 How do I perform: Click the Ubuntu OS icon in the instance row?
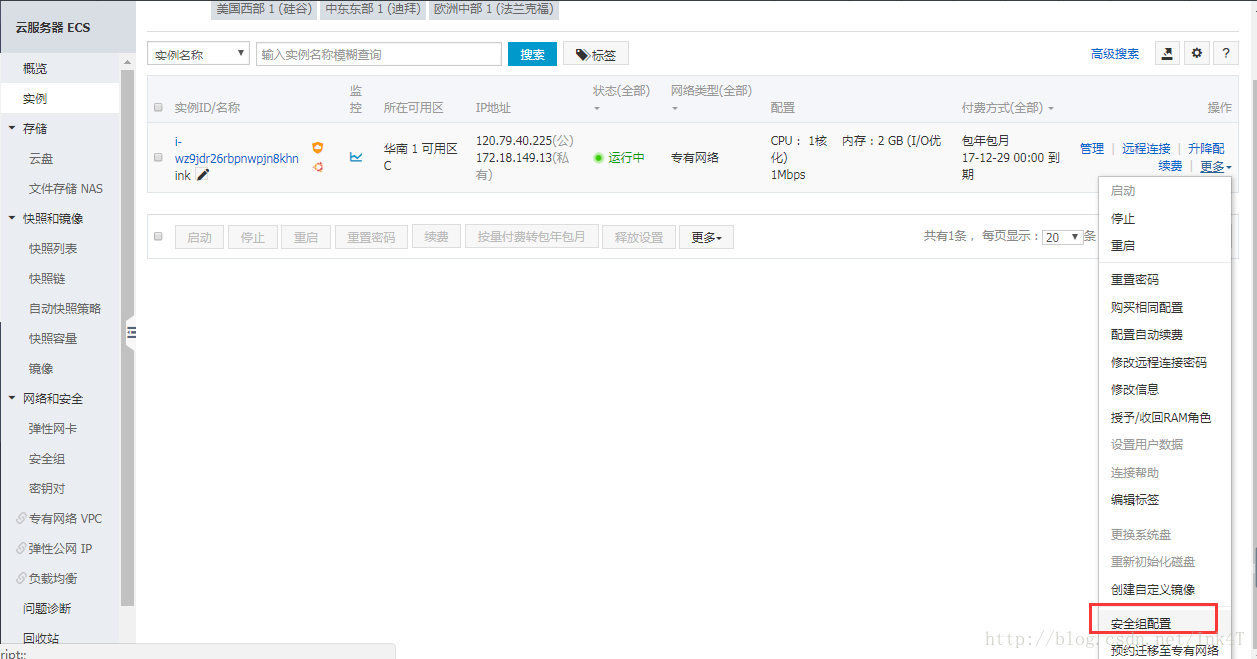click(x=318, y=167)
